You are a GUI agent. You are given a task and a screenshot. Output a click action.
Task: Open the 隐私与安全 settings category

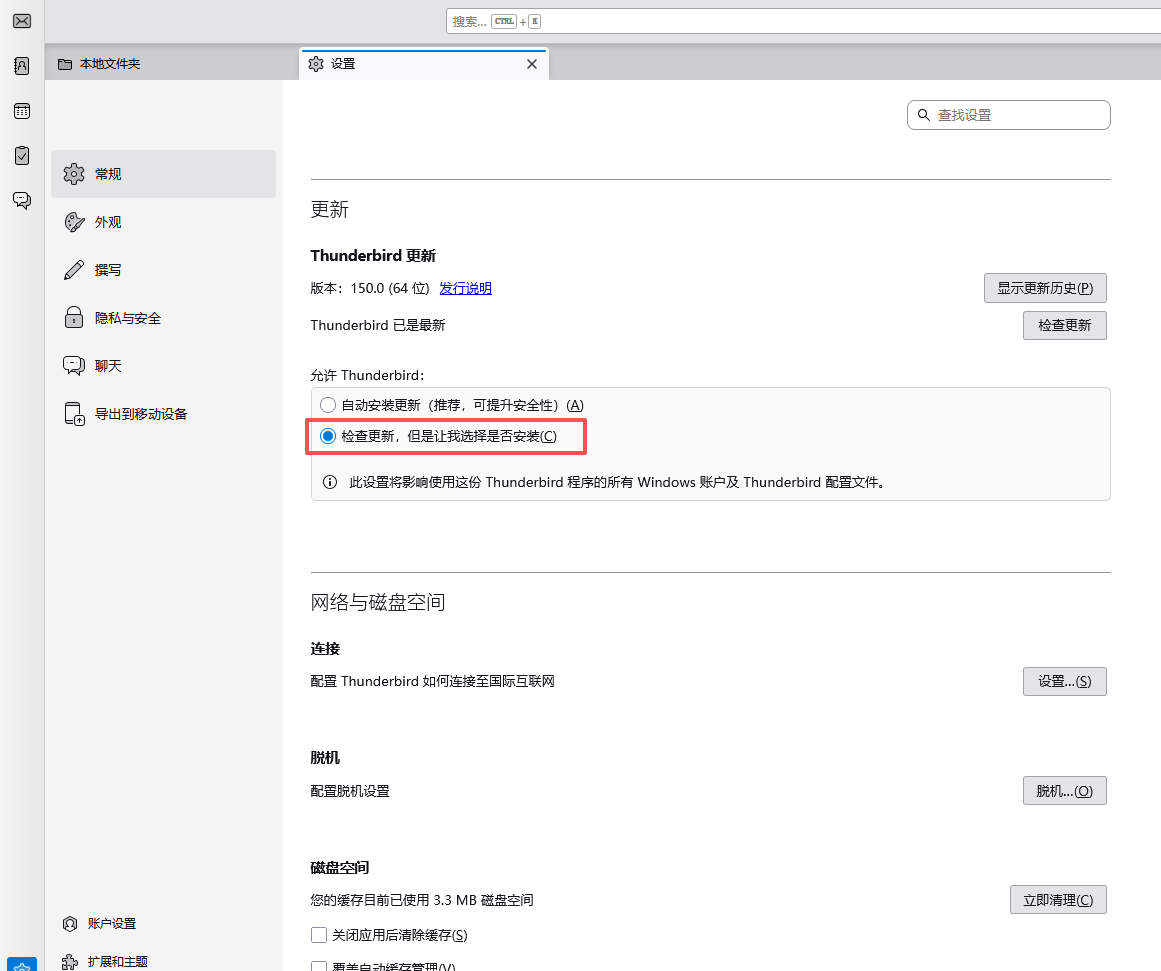pos(164,318)
